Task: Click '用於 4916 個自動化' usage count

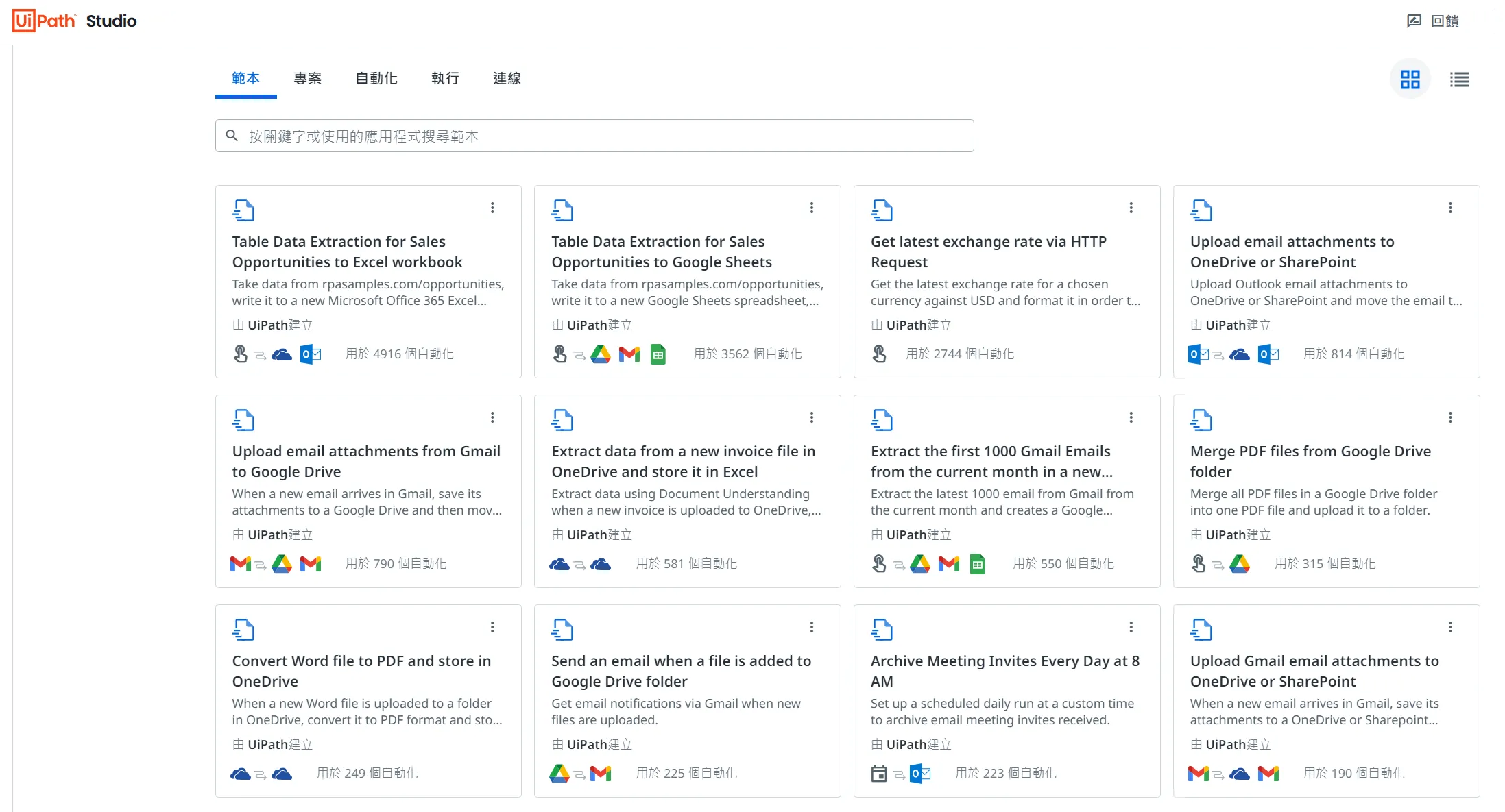Action: (x=400, y=354)
